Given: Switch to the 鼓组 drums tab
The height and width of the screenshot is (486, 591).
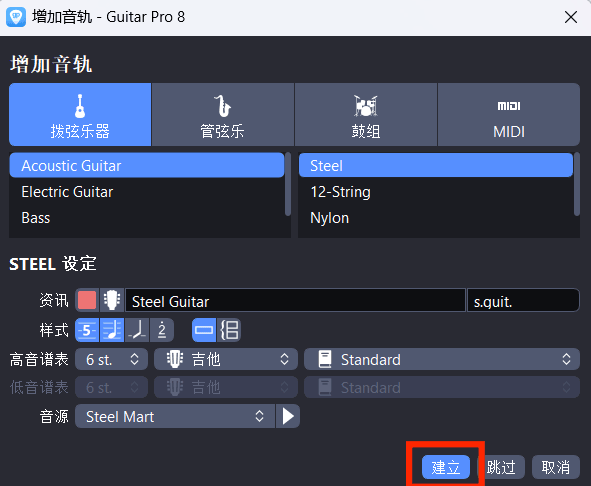Looking at the screenshot, I should 366,115.
